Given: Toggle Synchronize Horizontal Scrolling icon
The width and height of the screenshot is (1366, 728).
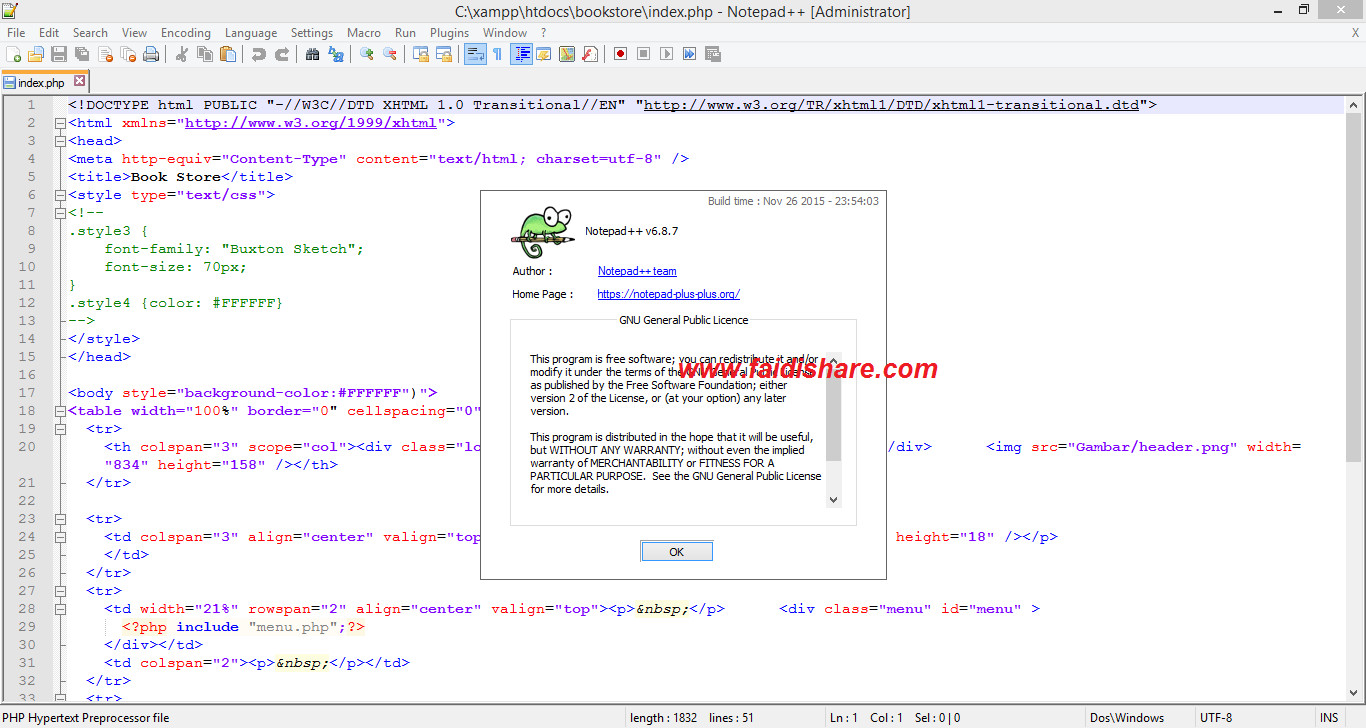Looking at the screenshot, I should (443, 53).
